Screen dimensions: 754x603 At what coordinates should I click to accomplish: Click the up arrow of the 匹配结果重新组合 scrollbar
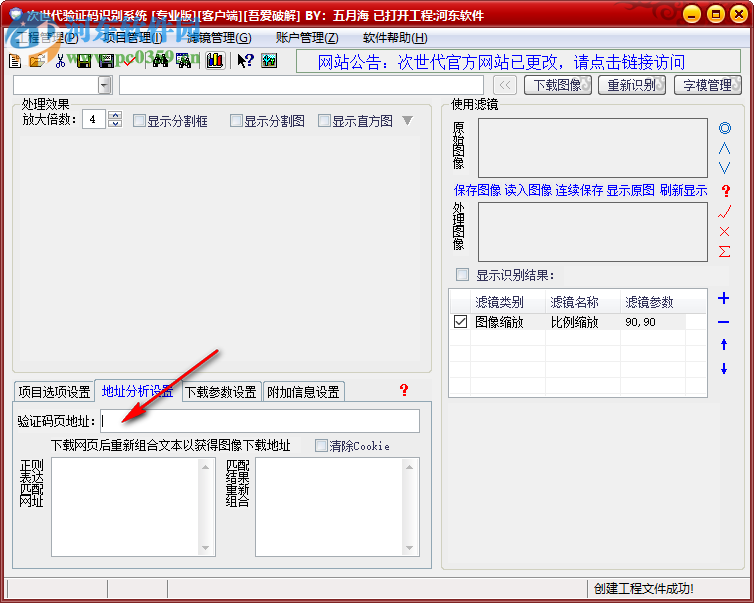point(409,467)
